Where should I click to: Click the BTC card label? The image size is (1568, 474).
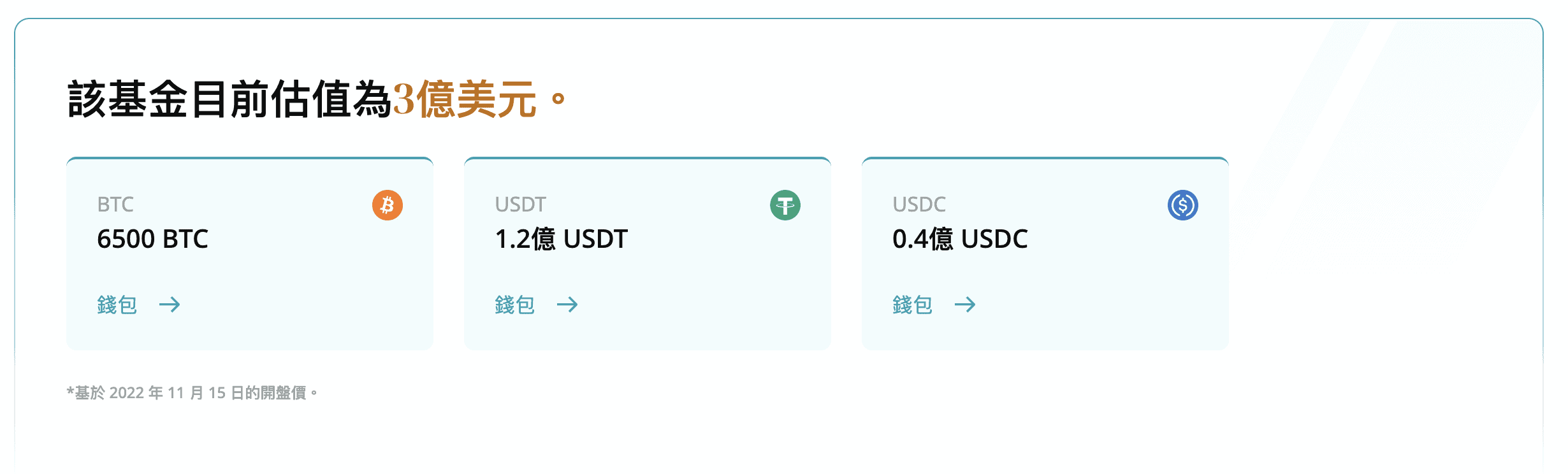115,205
